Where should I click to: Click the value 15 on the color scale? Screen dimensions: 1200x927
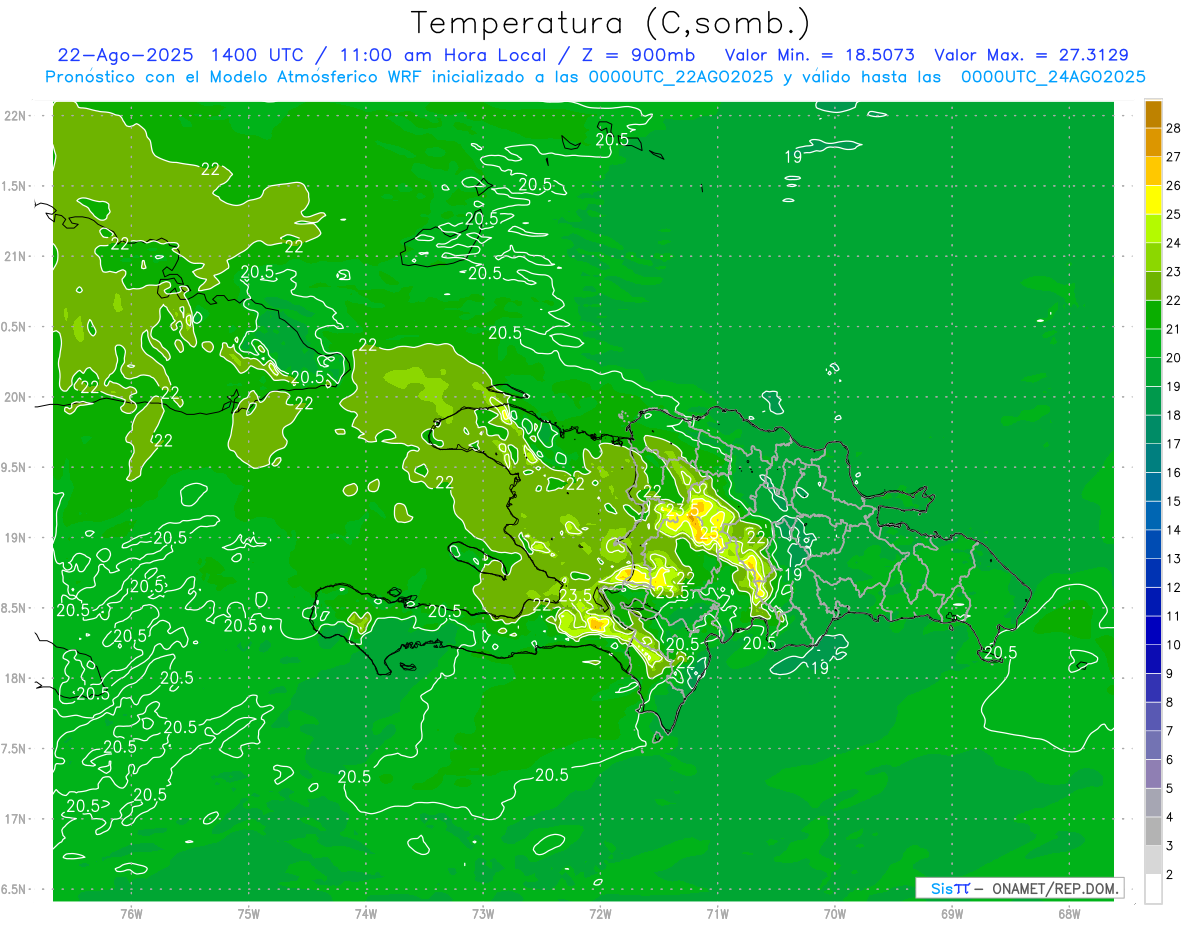[1173, 500]
